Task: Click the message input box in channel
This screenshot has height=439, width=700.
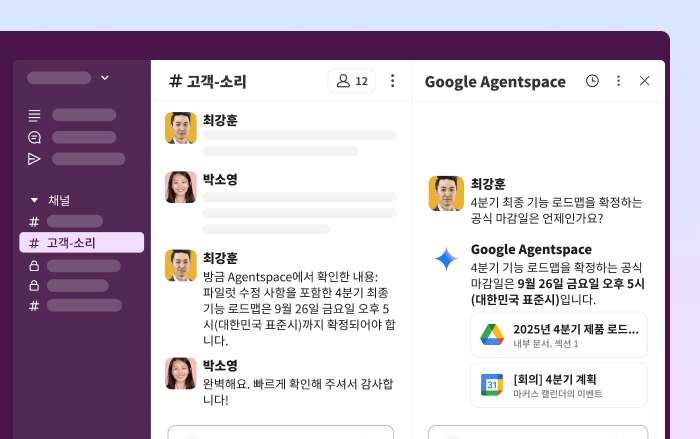Action: pyautogui.click(x=280, y=433)
